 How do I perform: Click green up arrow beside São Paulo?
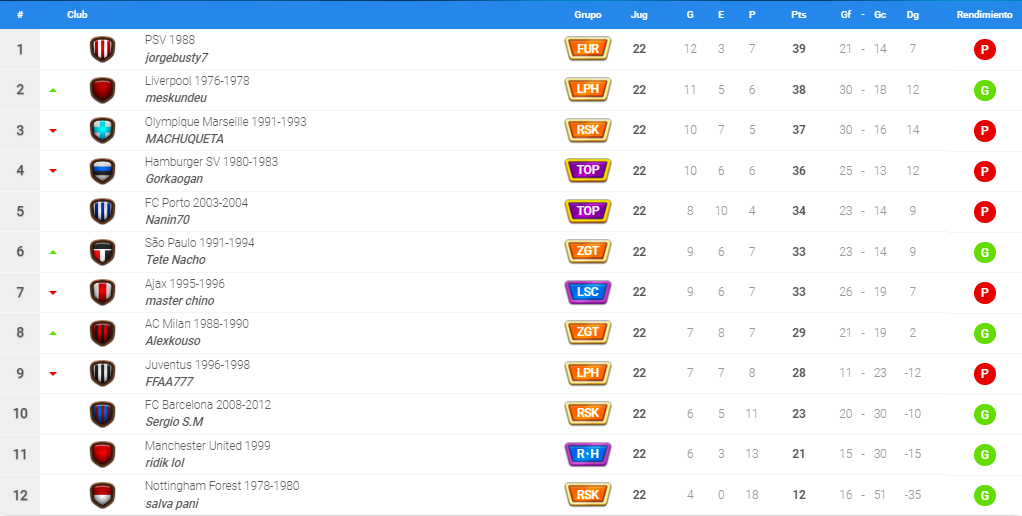[53, 252]
